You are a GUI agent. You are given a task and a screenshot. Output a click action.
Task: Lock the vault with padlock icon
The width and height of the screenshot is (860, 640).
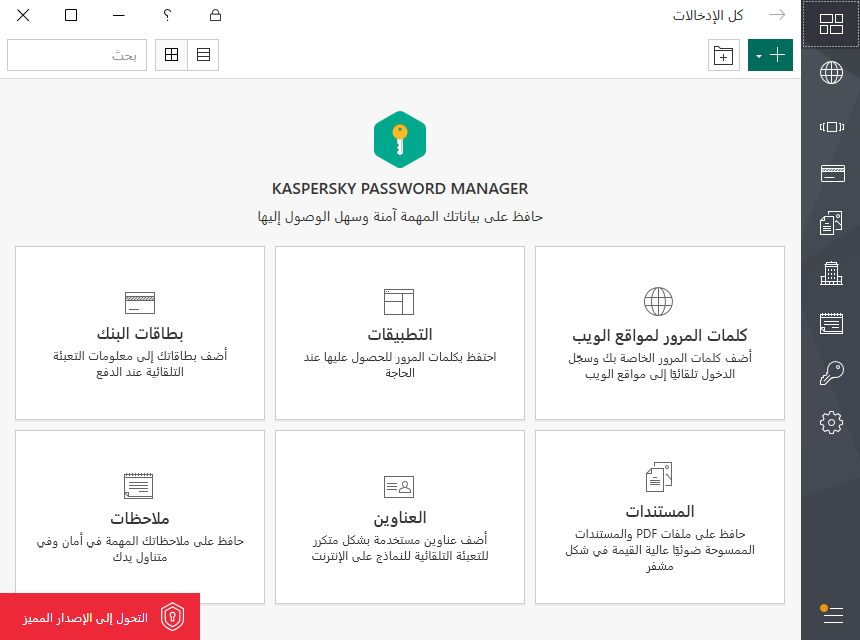[x=216, y=15]
